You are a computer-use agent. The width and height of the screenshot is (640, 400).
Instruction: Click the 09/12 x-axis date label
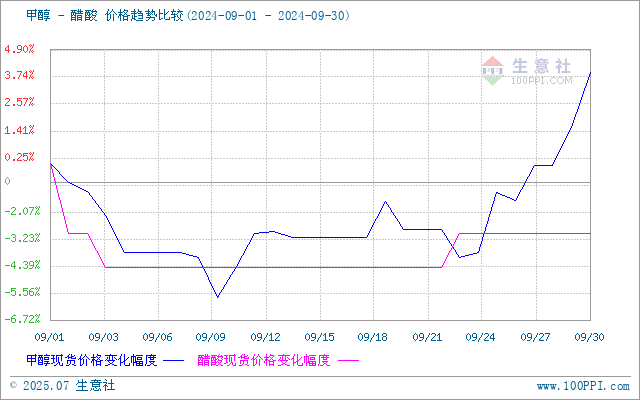[x=266, y=337]
